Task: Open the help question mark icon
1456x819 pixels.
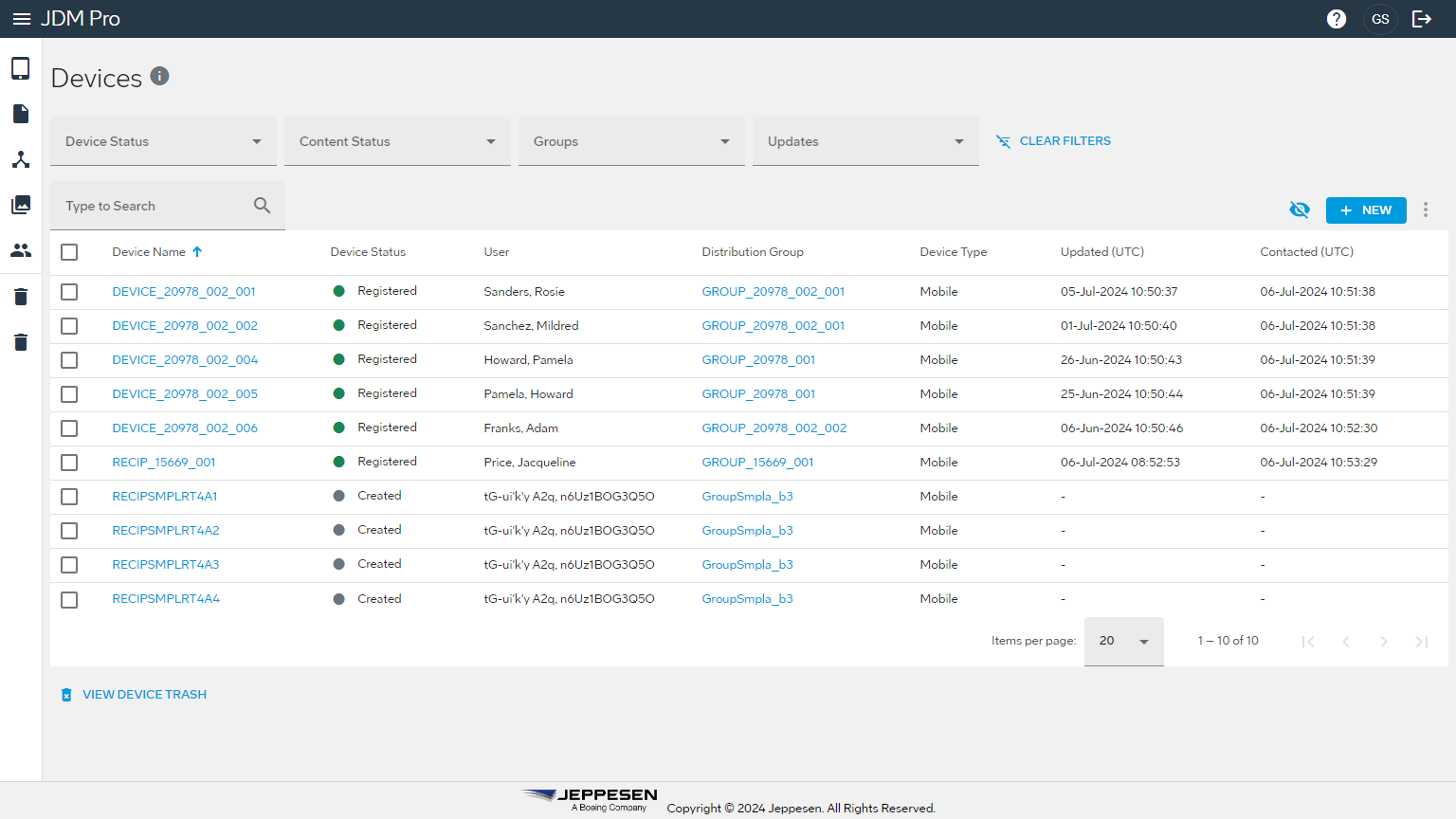Action: click(x=1337, y=19)
